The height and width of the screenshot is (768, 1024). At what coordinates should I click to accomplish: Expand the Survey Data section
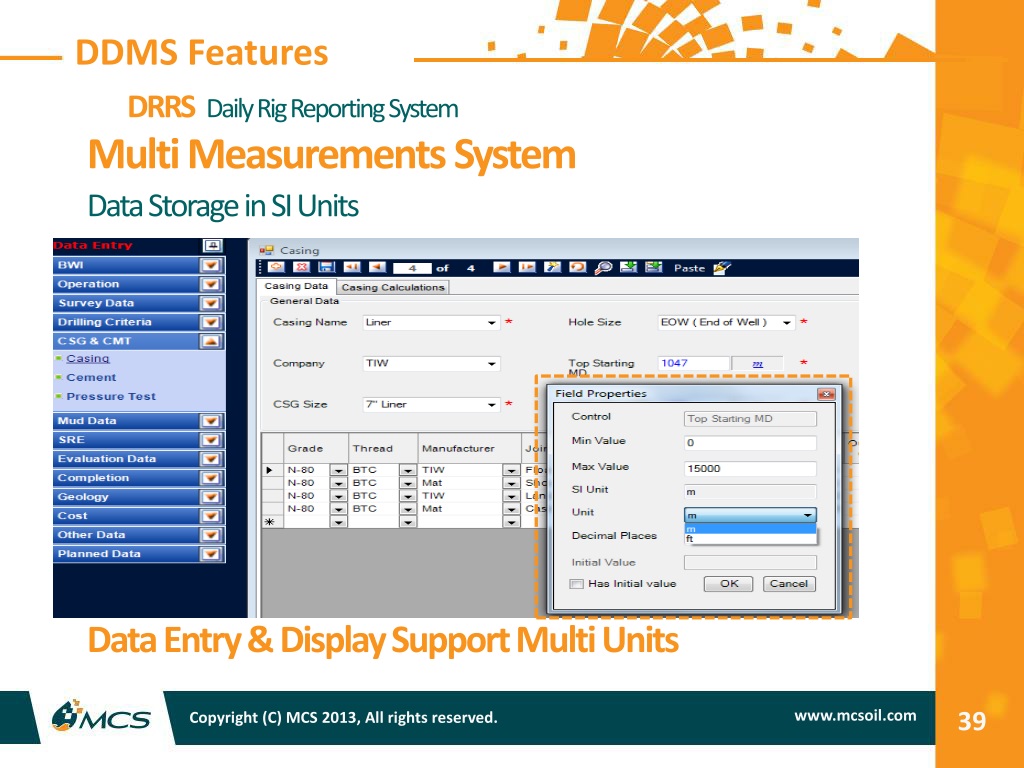[210, 303]
